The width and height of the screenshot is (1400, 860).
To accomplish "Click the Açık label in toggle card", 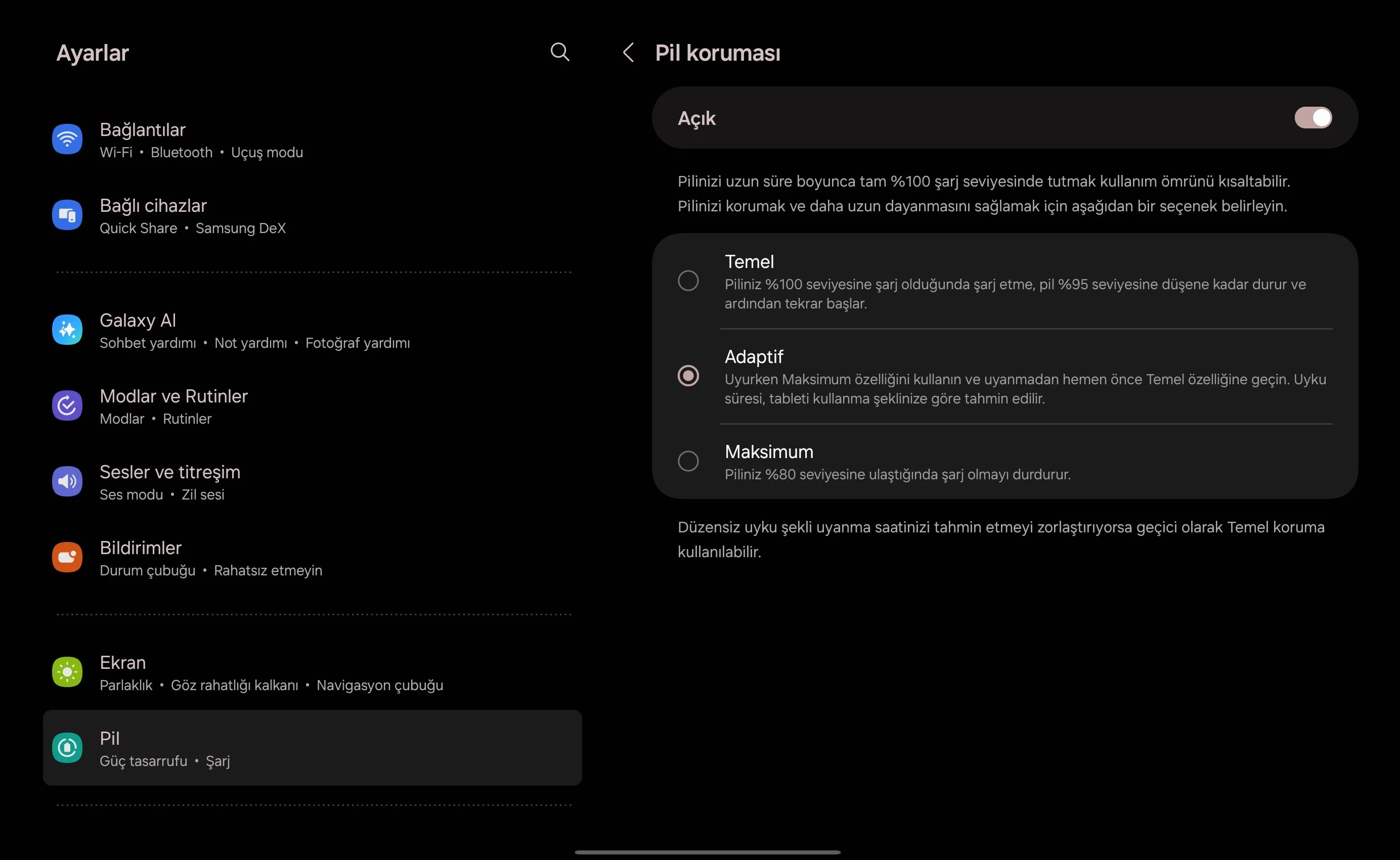I will [696, 118].
